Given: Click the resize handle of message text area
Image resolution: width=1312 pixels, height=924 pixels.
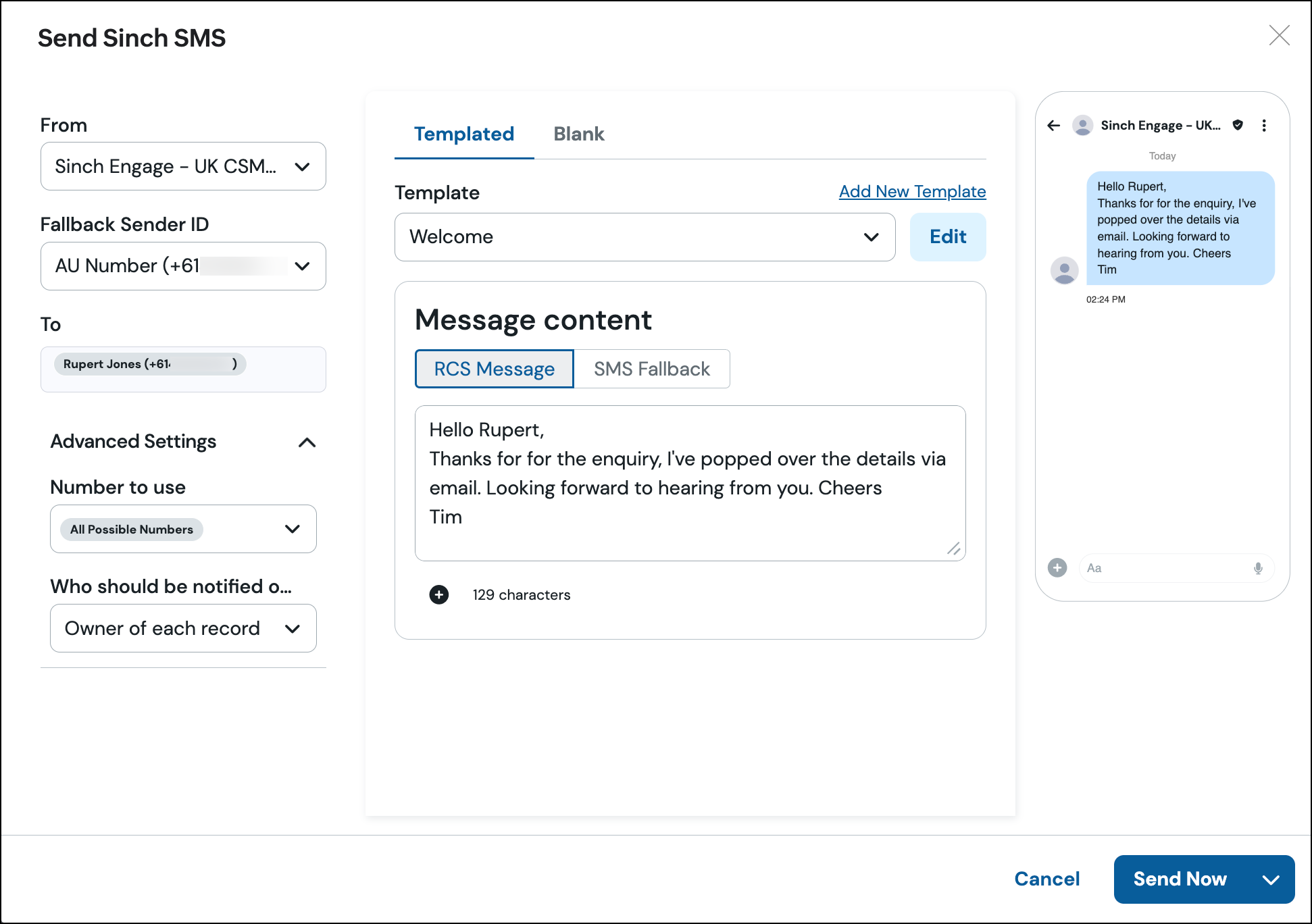Looking at the screenshot, I should point(954,549).
